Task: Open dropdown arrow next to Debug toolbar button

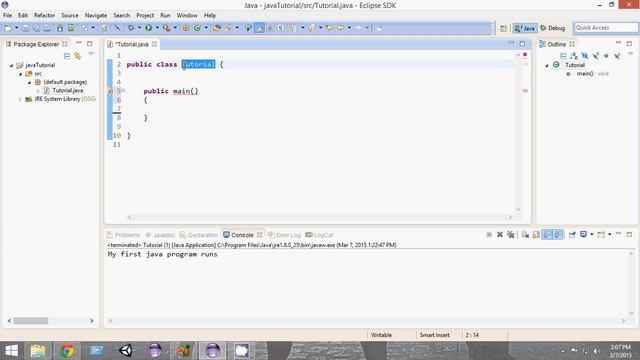Action: click(x=139, y=28)
